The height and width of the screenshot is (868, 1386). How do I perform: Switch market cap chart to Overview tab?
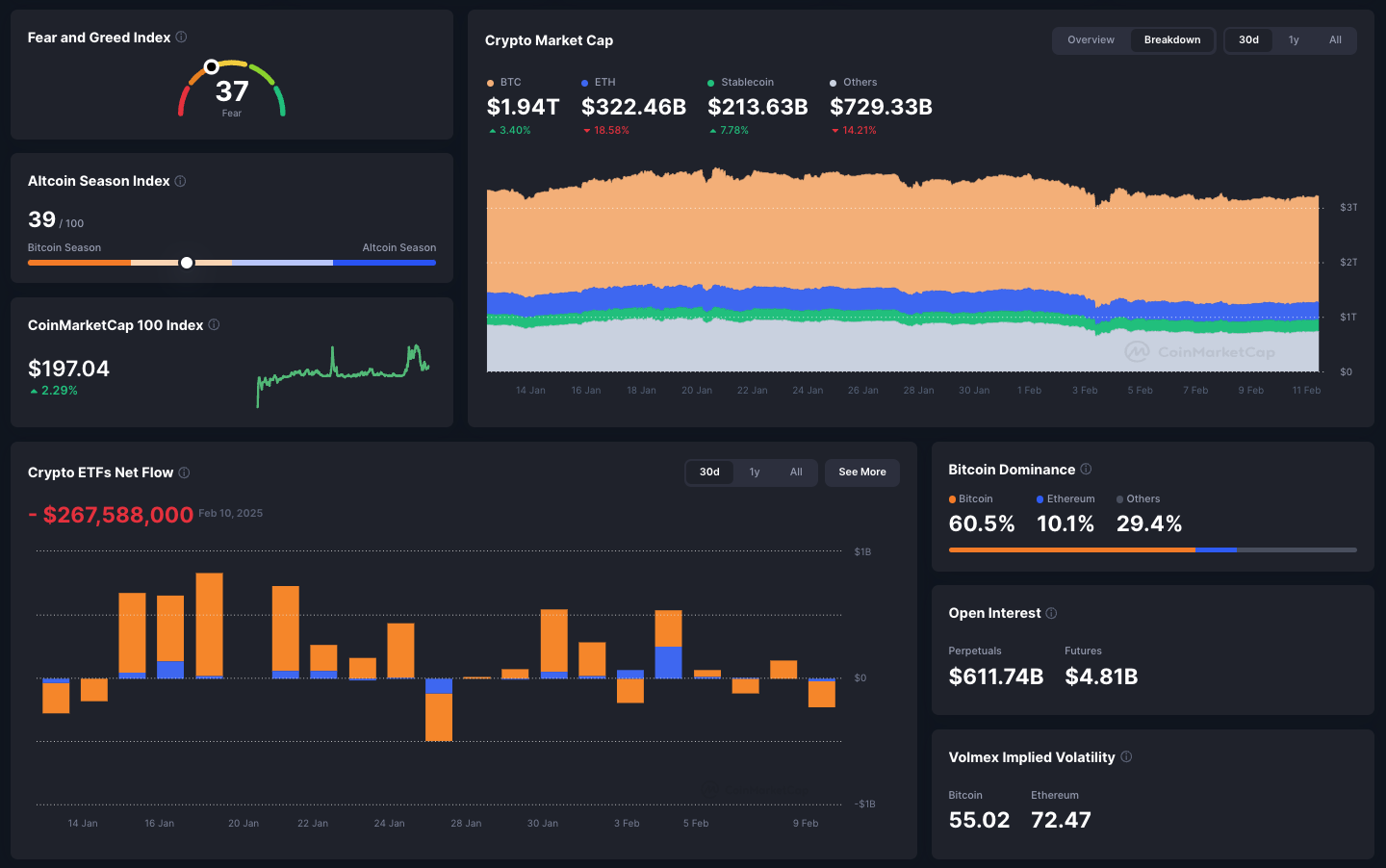coord(1091,40)
